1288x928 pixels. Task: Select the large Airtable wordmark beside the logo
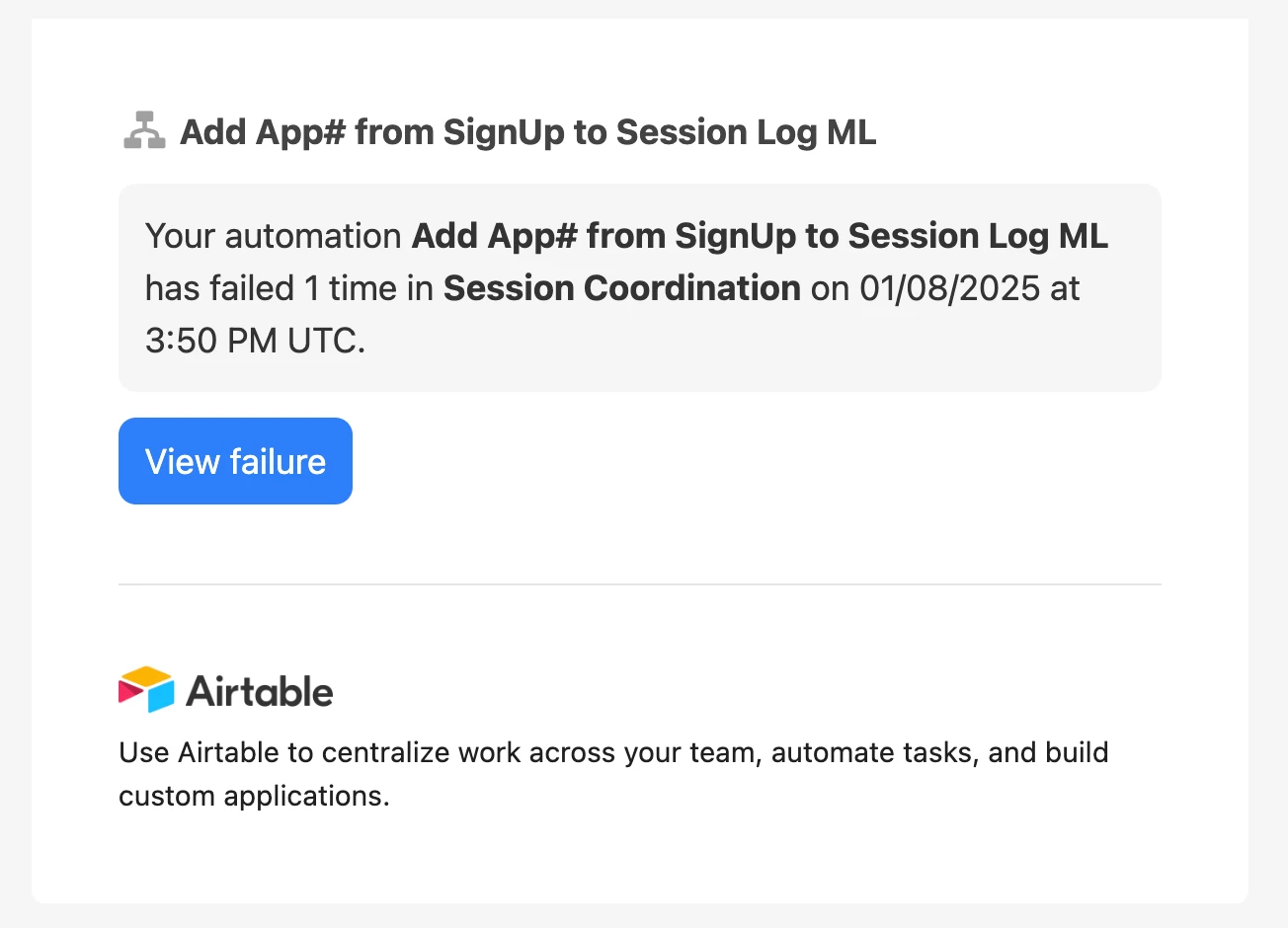coord(259,691)
